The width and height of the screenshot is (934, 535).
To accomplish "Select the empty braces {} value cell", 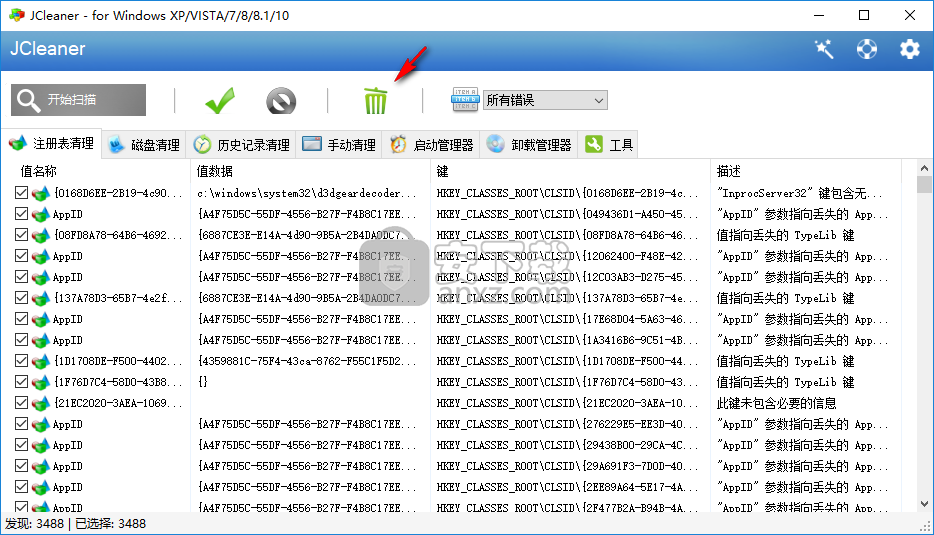I will tap(203, 382).
